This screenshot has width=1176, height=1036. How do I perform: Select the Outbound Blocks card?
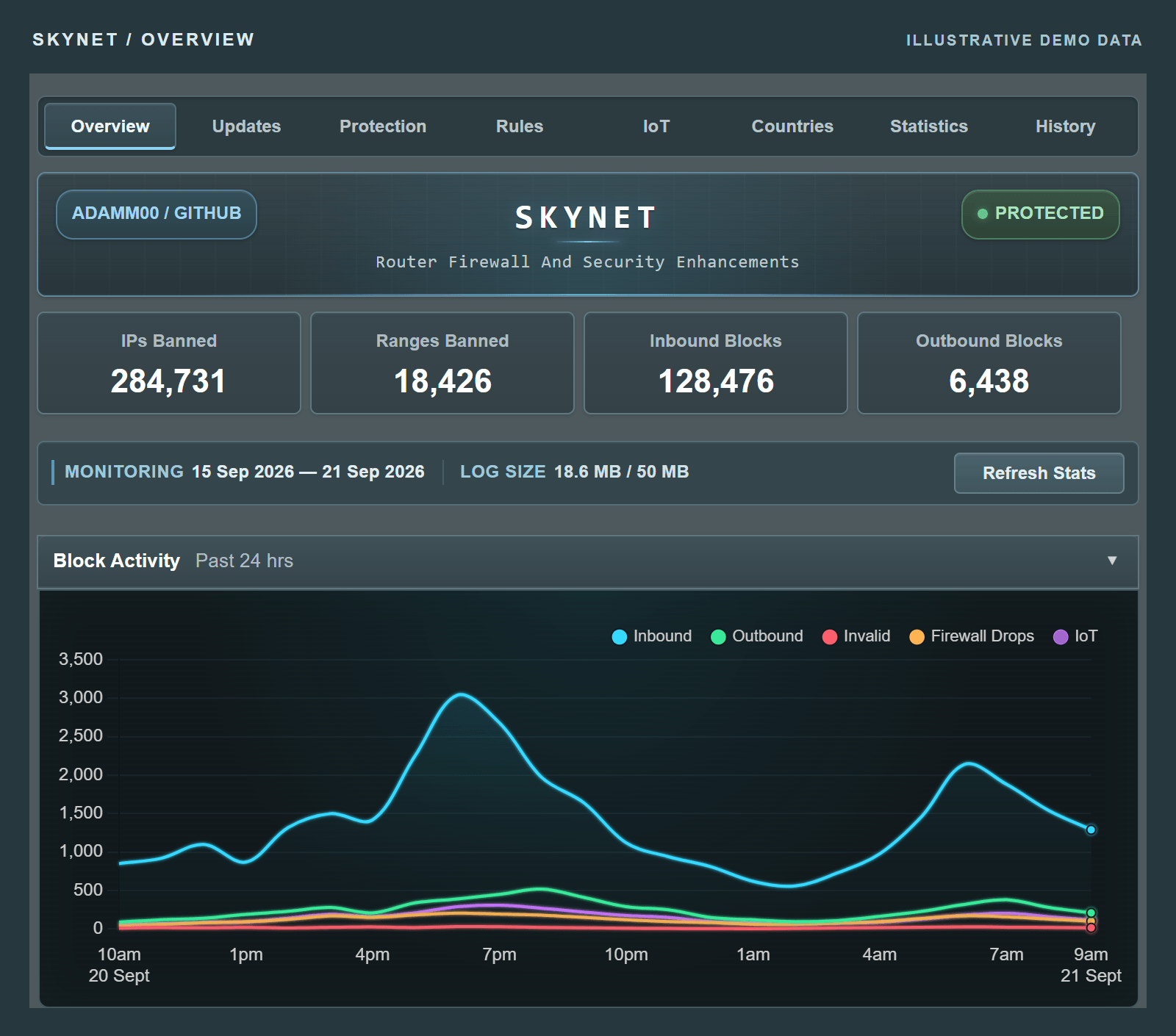coord(989,363)
